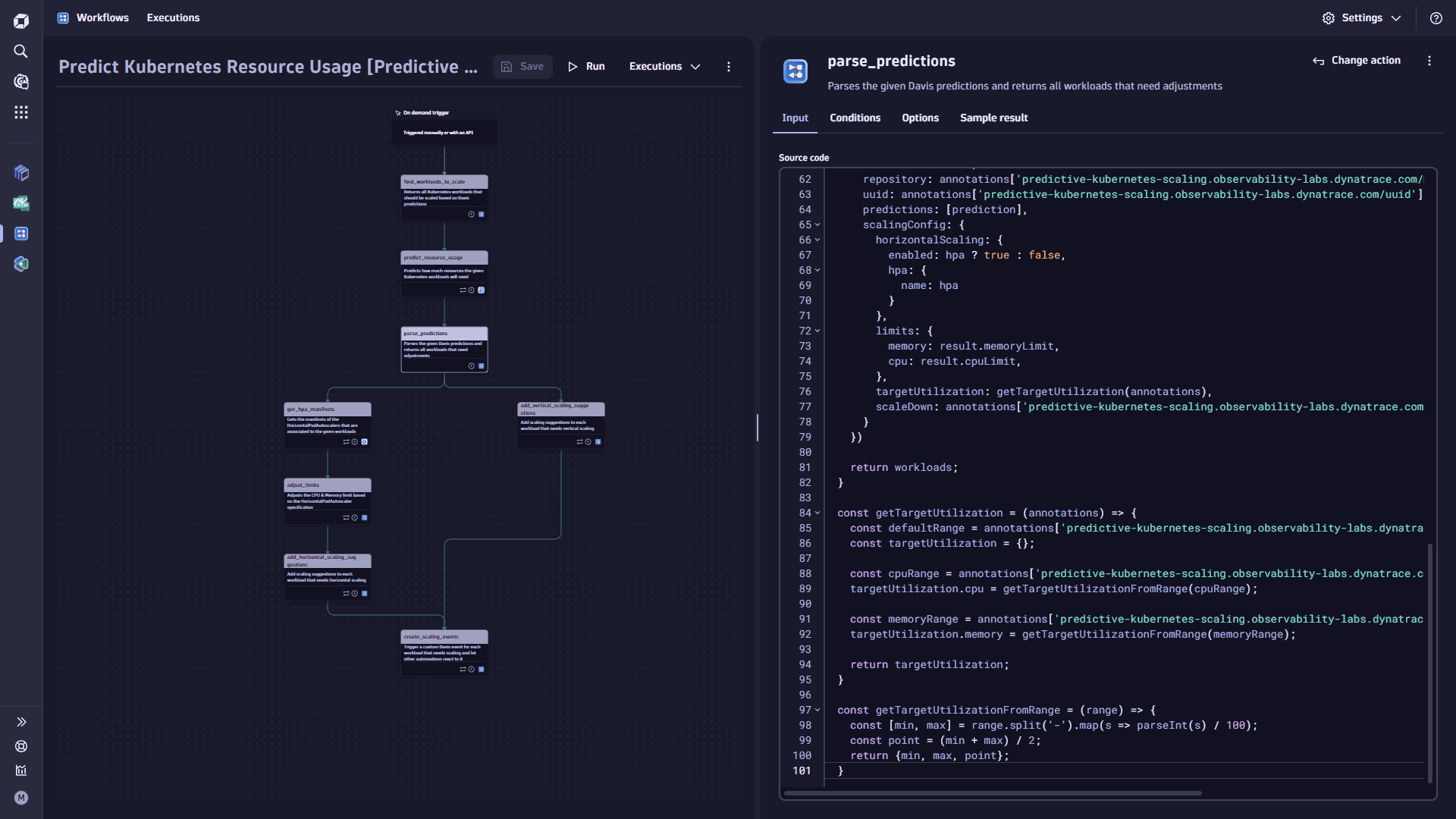The width and height of the screenshot is (1456, 819).
Task: Click the workflow title text
Action: [x=268, y=67]
